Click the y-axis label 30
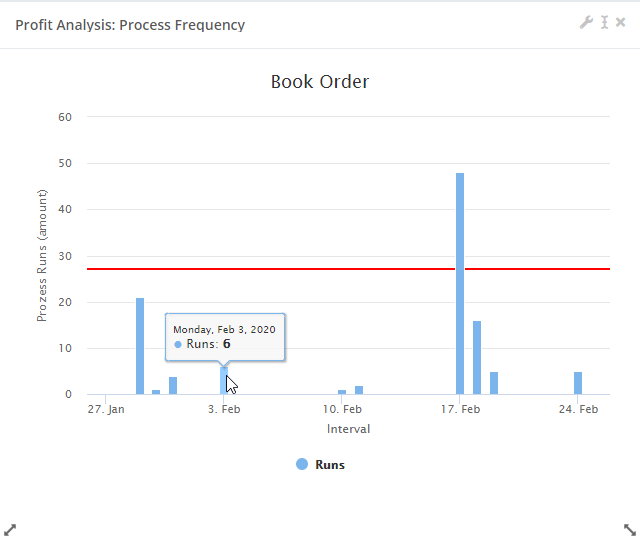The height and width of the screenshot is (540, 640). point(65,256)
